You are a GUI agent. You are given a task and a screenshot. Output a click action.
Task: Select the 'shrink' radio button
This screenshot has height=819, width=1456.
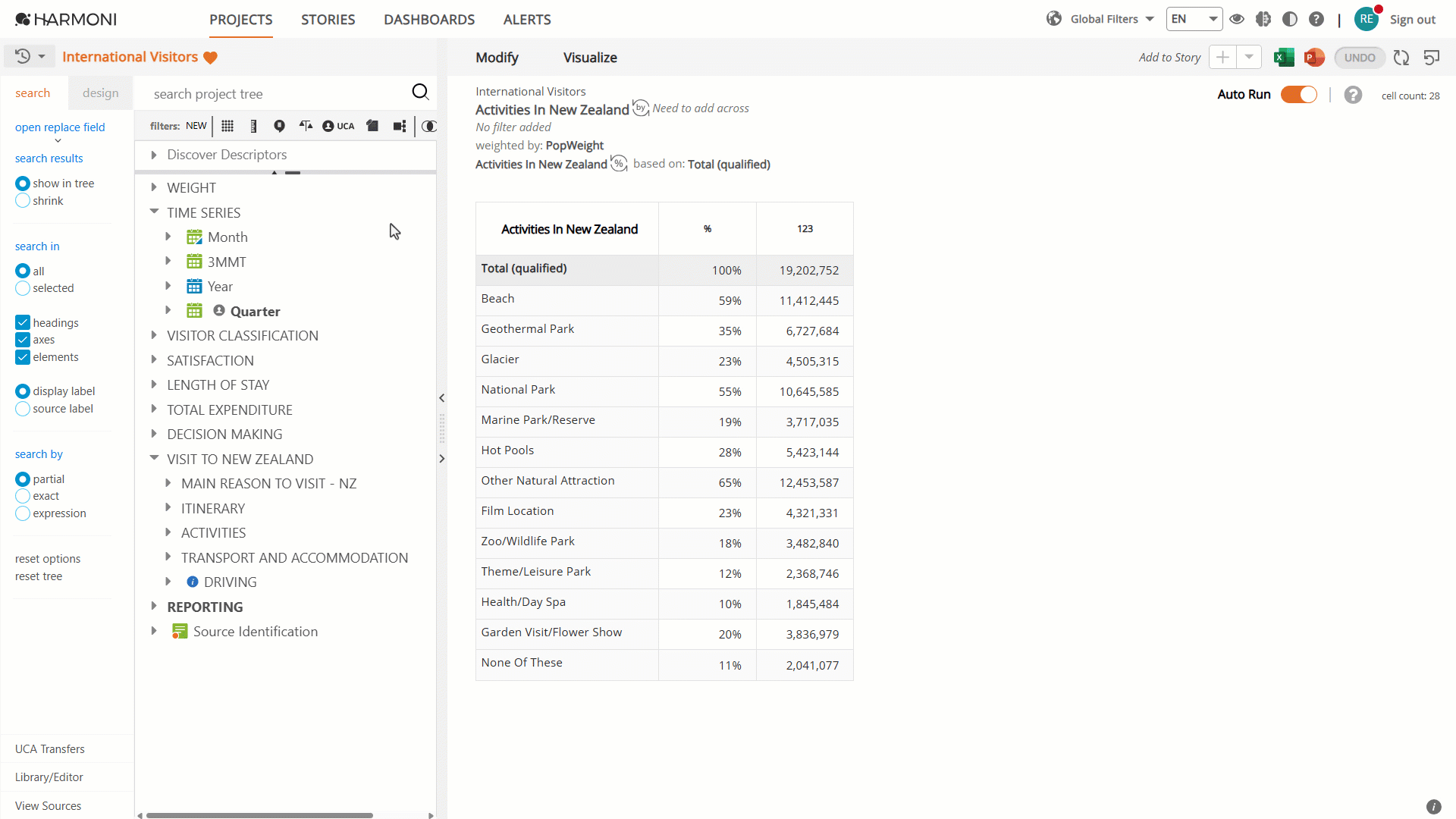[x=23, y=200]
